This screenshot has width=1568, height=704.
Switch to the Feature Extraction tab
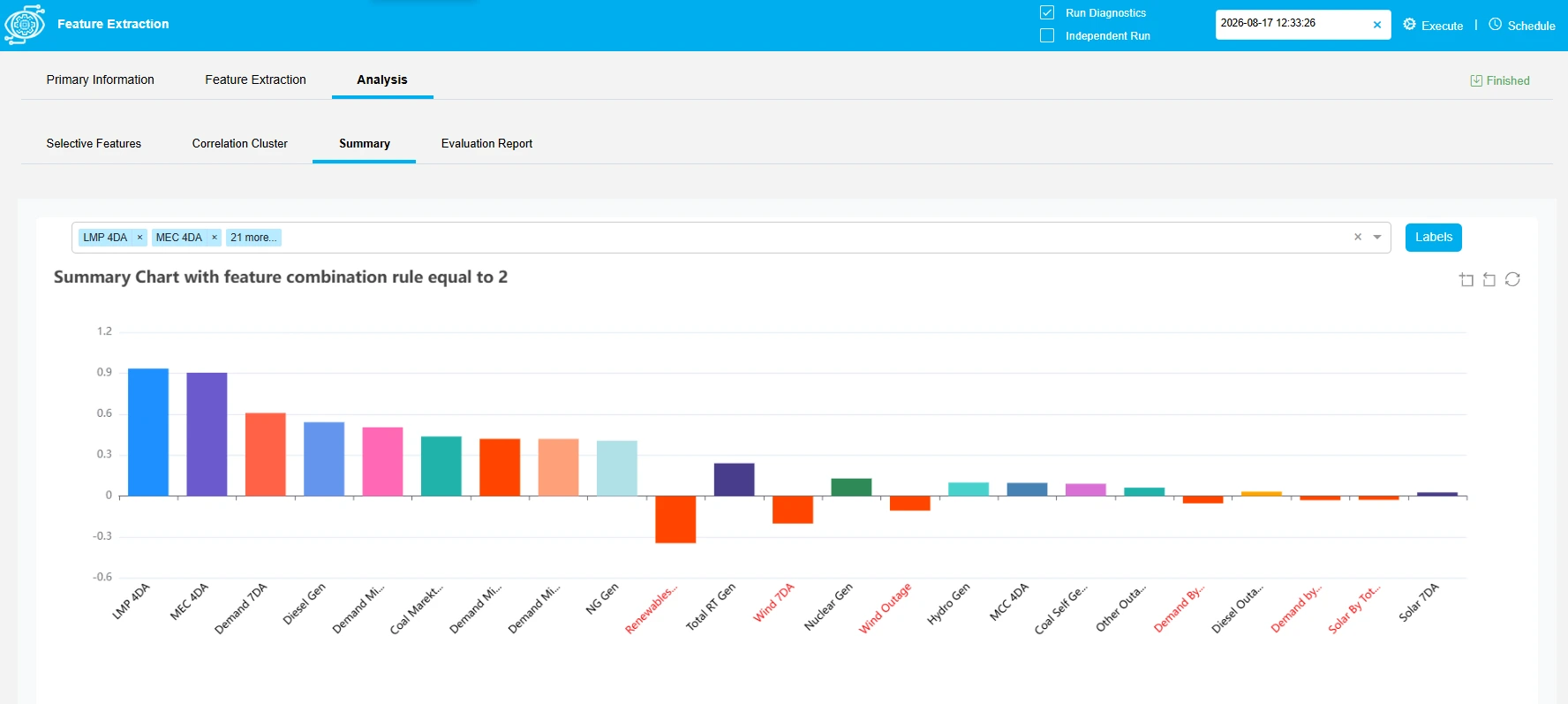click(x=256, y=79)
